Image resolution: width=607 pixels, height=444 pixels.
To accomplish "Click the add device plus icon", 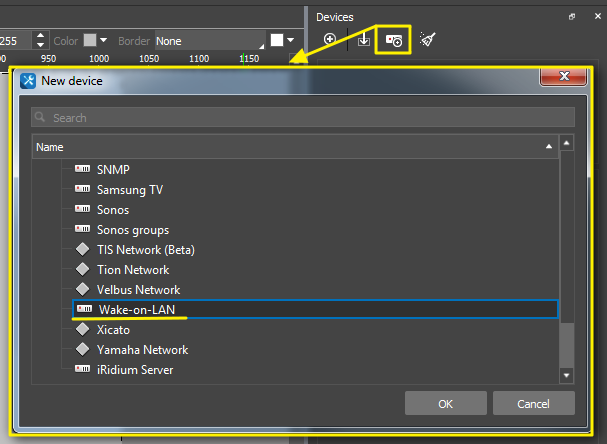I will tap(330, 40).
